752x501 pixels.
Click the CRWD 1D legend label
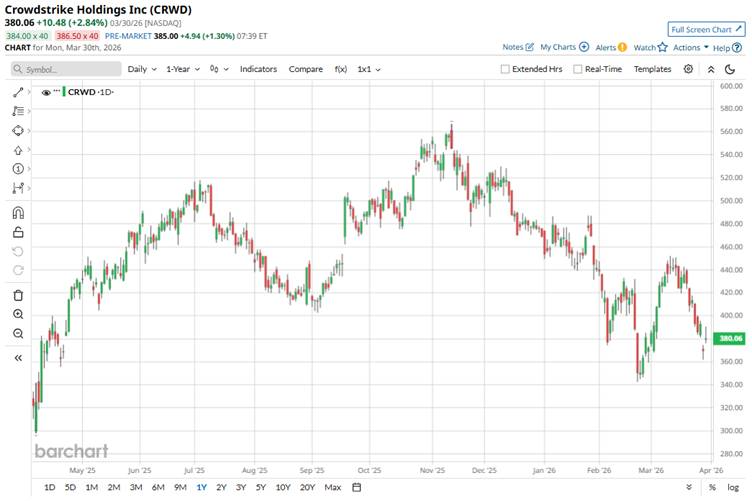91,92
